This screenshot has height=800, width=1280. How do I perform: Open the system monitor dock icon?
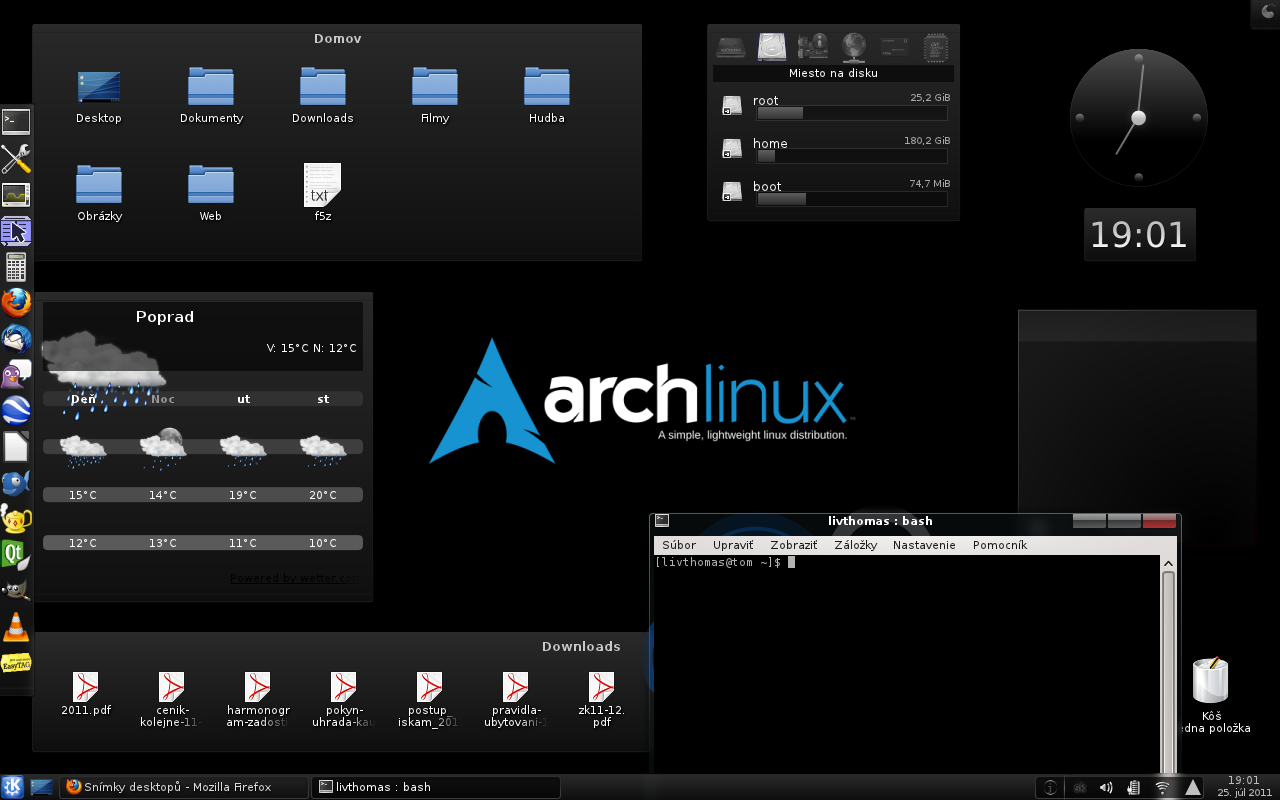pos(16,195)
